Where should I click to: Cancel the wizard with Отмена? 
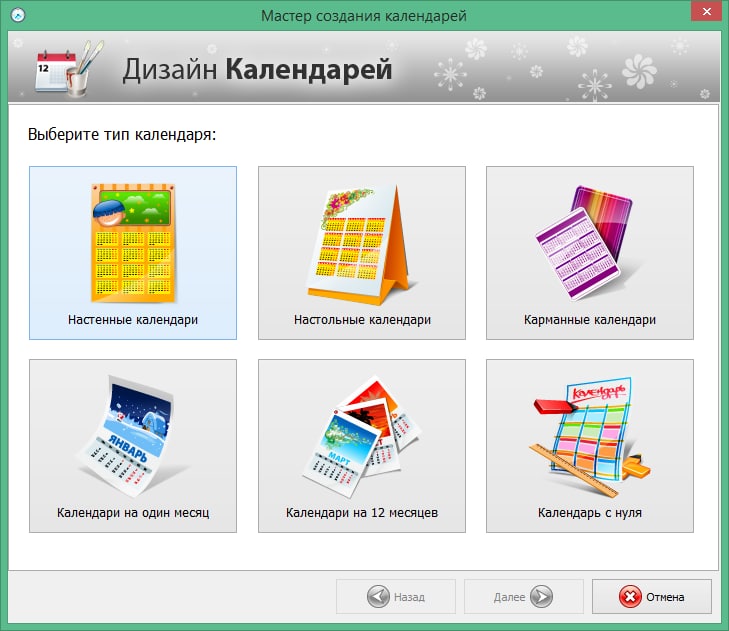652,596
